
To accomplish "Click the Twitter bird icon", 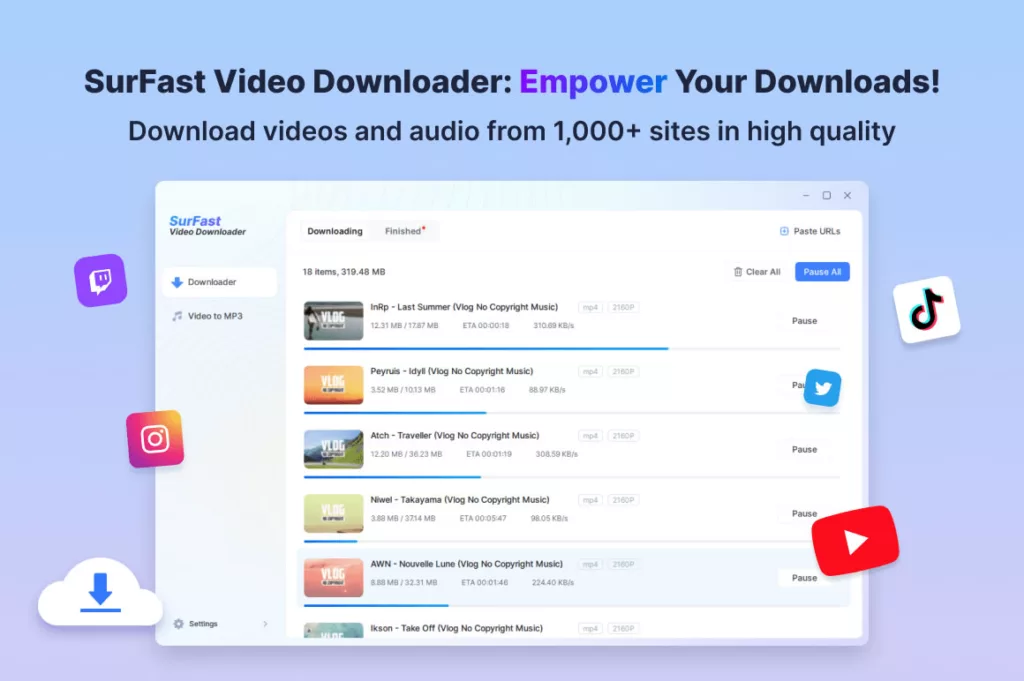I will [822, 388].
